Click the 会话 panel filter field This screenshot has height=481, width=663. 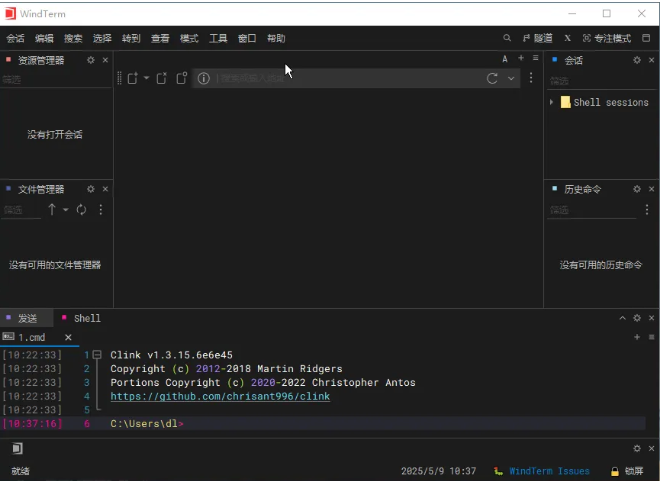601,81
